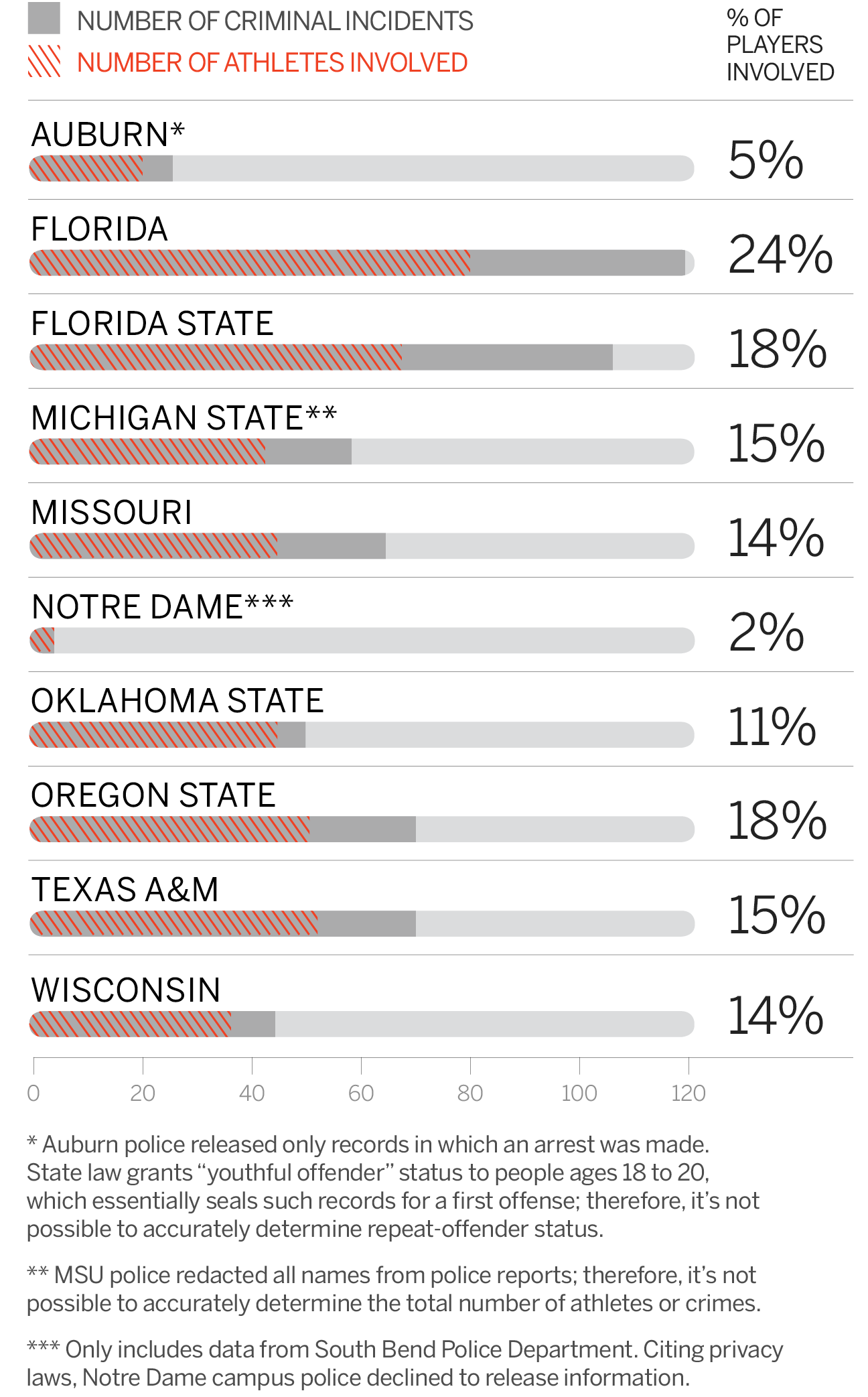Screen dimensions: 868x1397
Task: Select Notre Dame's 2% value
Action: (766, 632)
